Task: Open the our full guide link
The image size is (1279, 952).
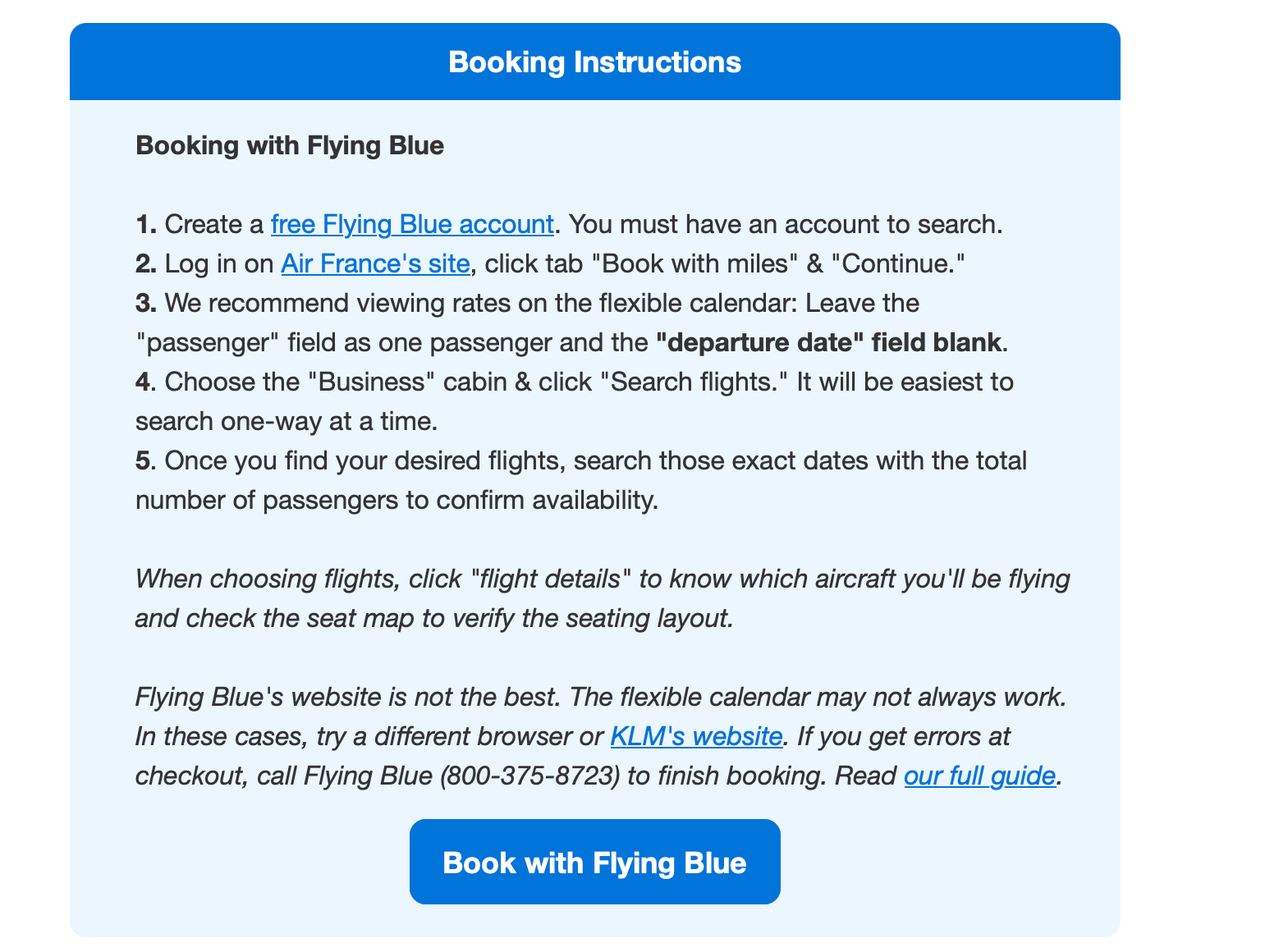Action: [x=979, y=776]
